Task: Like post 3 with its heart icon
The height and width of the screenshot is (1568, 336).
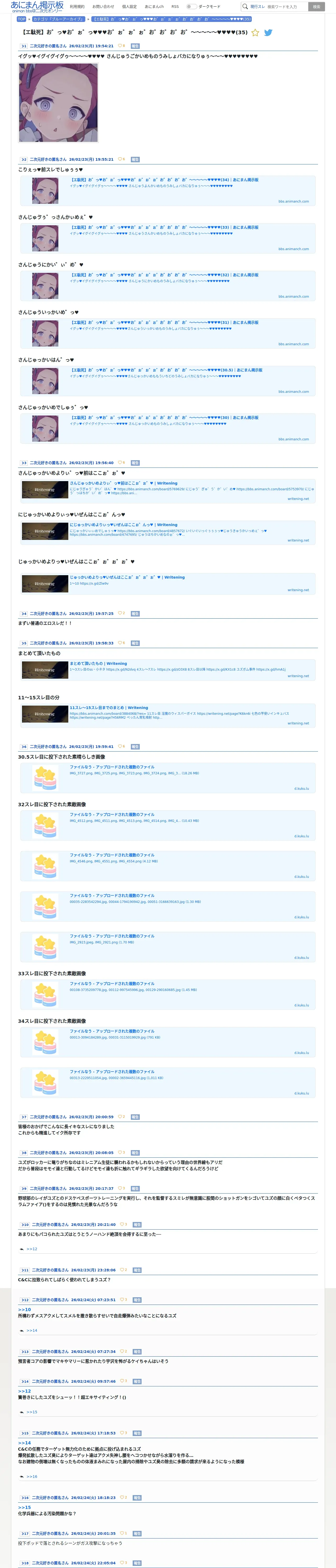Action: pos(120,463)
